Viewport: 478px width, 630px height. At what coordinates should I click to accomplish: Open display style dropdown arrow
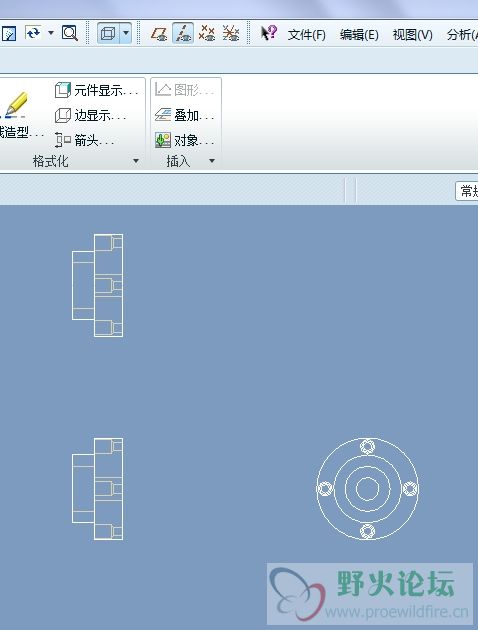pyautogui.click(x=126, y=33)
